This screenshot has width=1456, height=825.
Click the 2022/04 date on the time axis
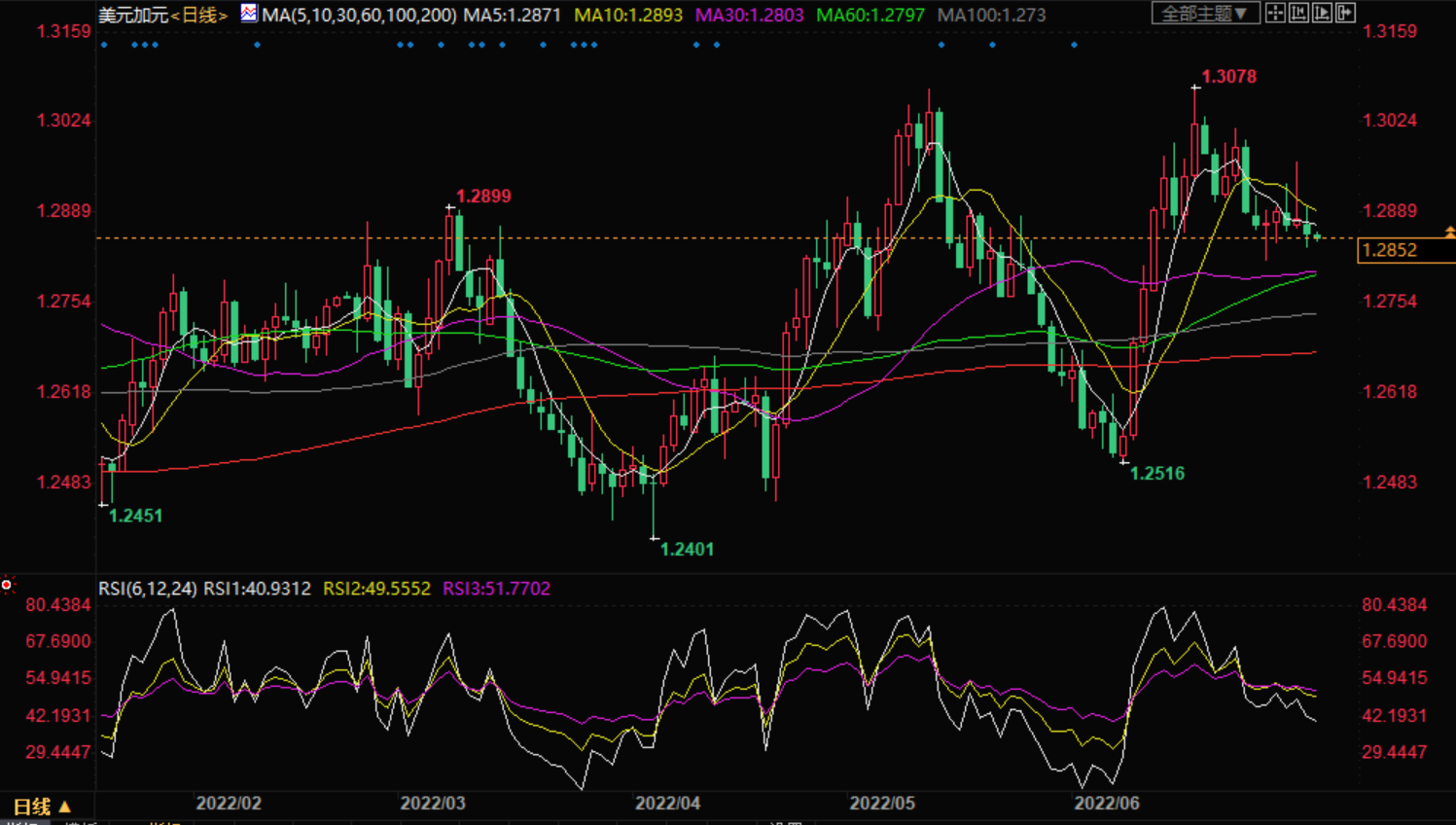(667, 804)
